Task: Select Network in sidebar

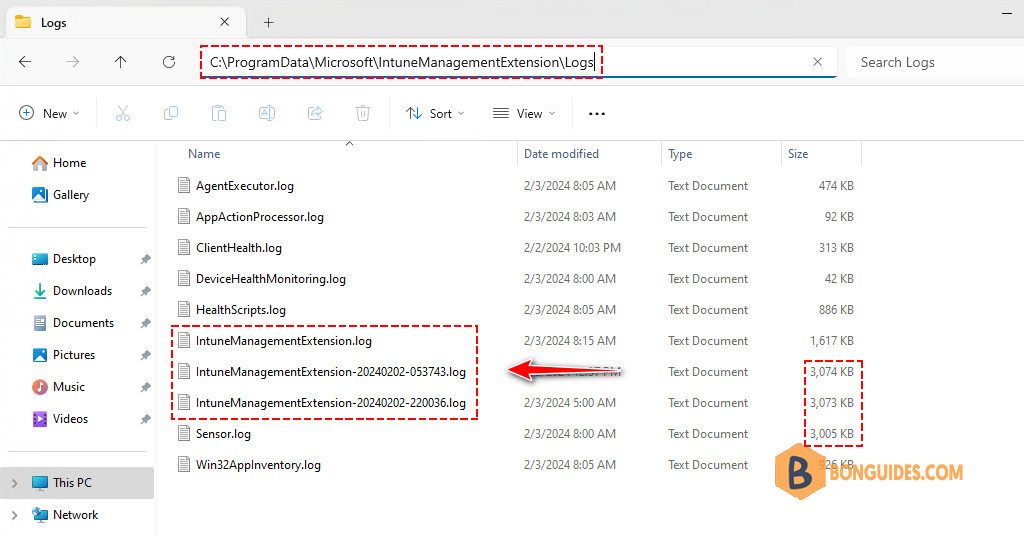Action: (x=65, y=515)
